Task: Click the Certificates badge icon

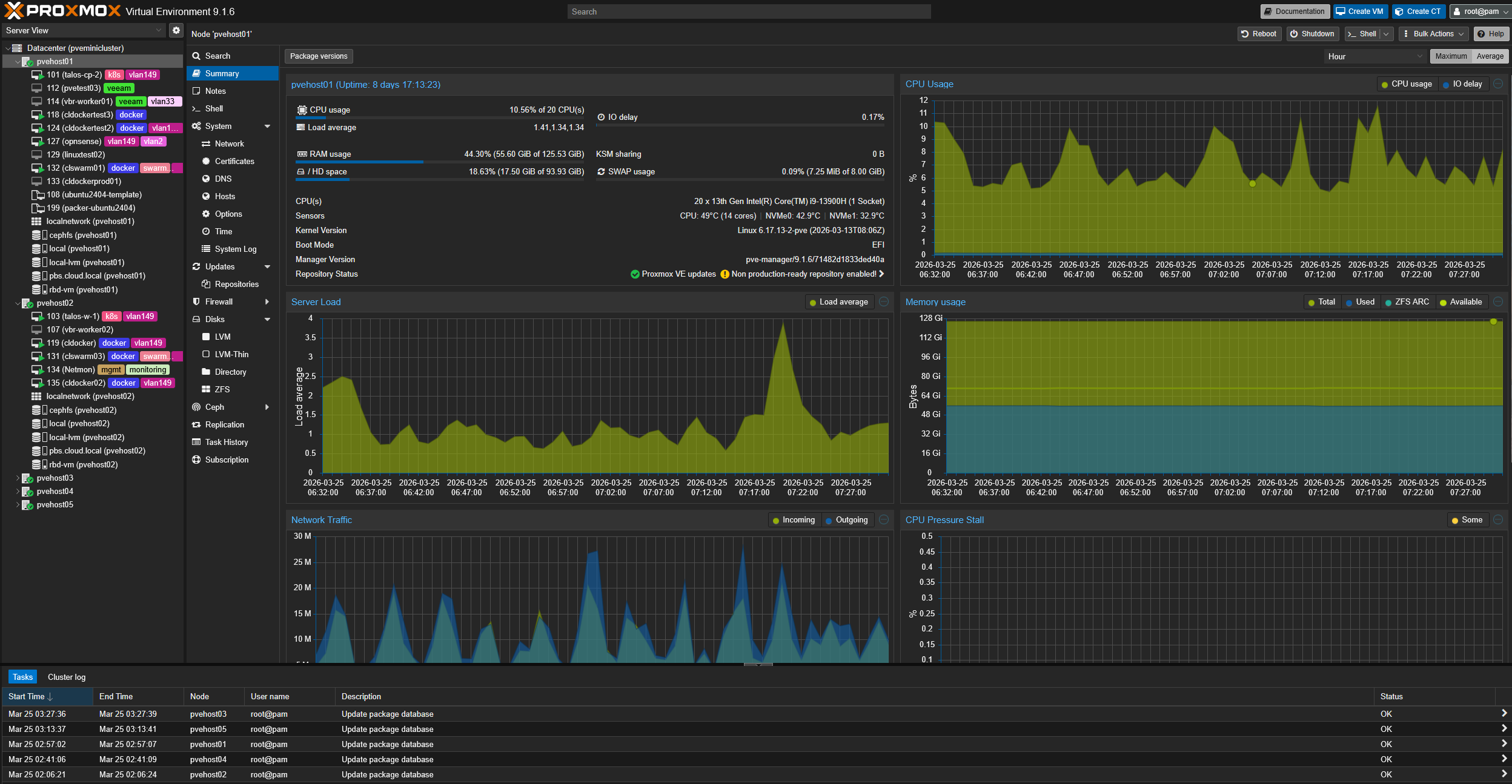Action: [x=206, y=161]
